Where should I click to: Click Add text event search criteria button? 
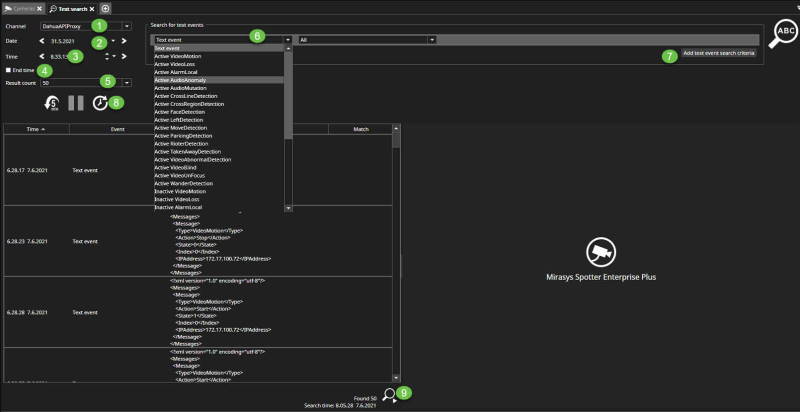click(x=718, y=52)
